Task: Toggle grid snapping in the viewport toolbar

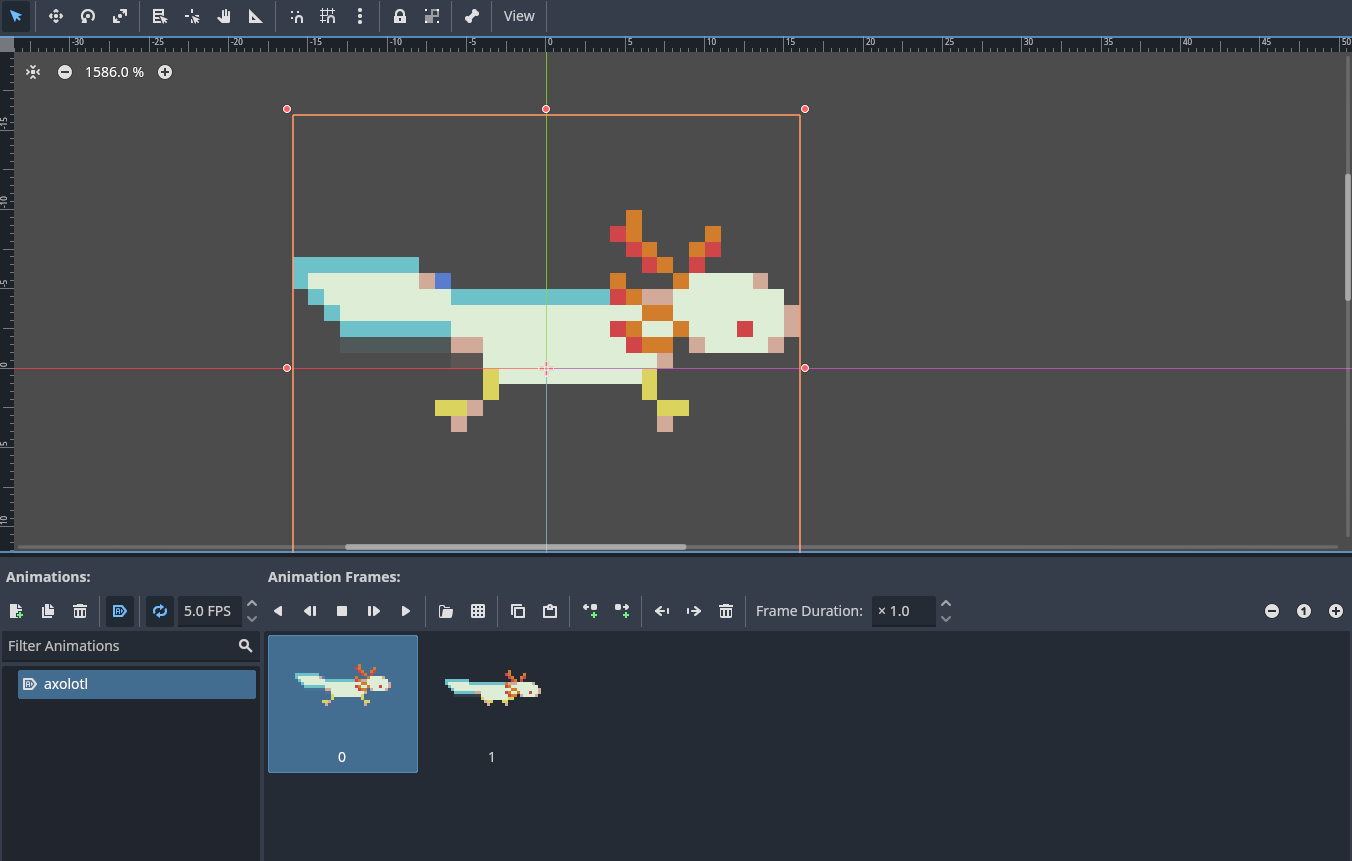Action: point(328,16)
